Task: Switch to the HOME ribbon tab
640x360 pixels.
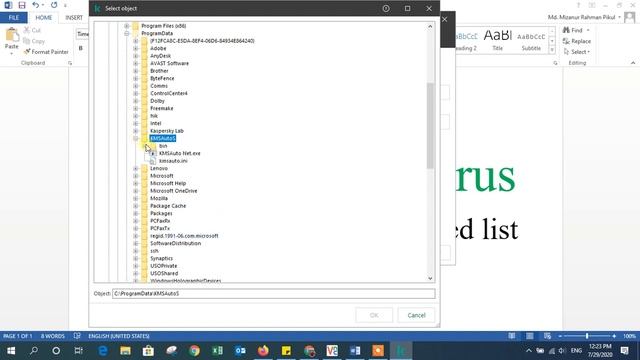Action: [x=43, y=18]
